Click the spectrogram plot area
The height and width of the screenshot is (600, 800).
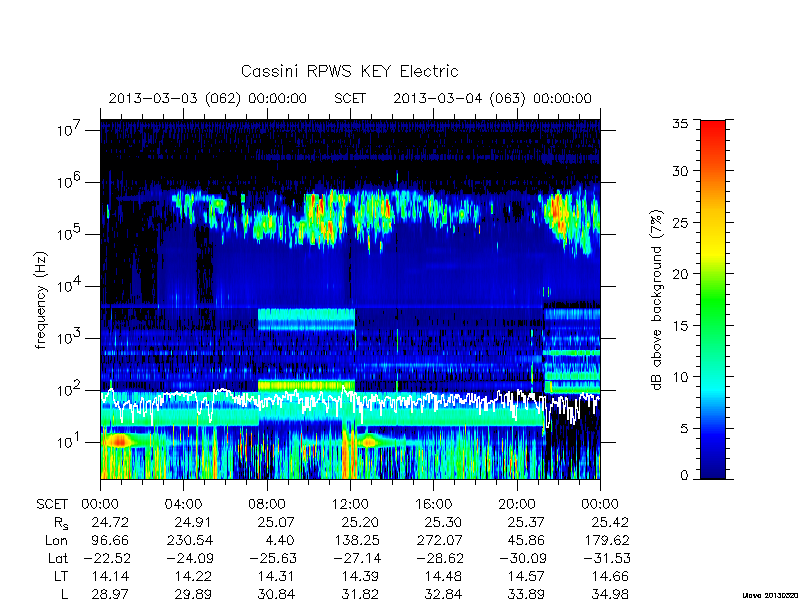point(350,299)
